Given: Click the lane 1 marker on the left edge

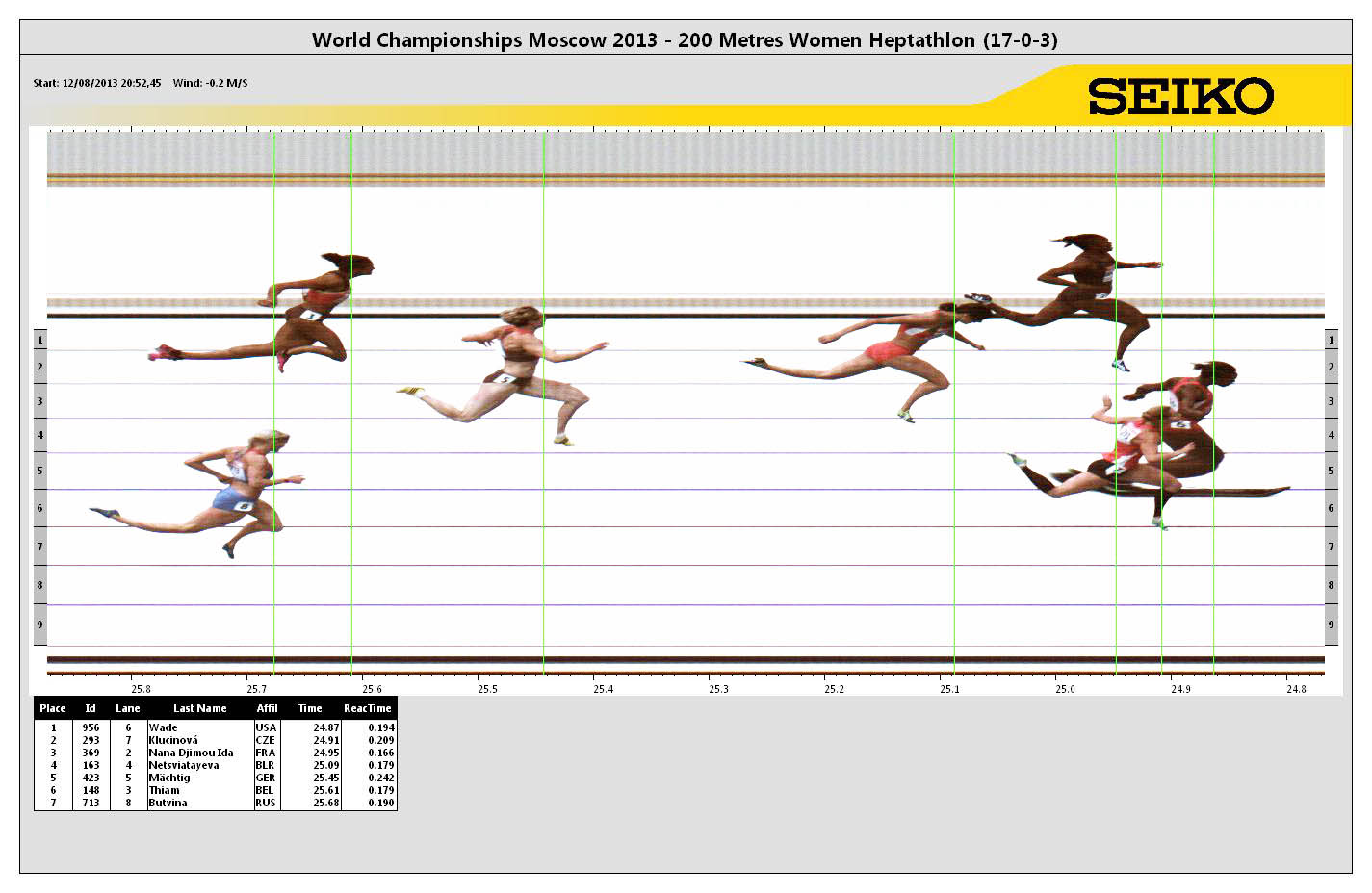Looking at the screenshot, I should click(x=39, y=341).
